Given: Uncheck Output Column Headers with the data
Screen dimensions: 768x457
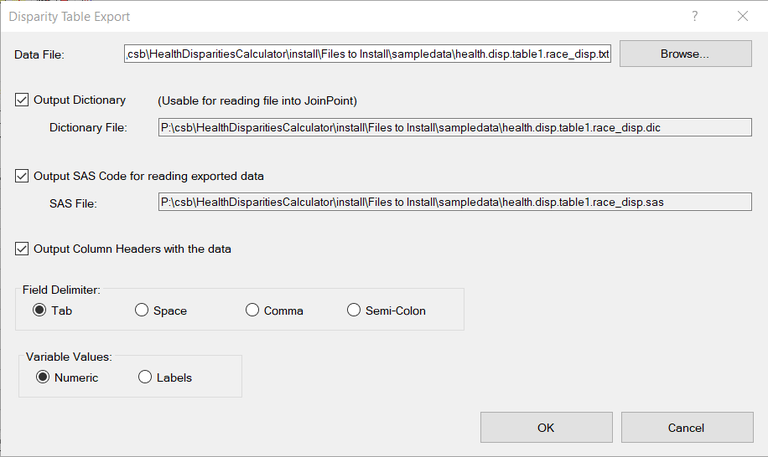Looking at the screenshot, I should [x=23, y=249].
